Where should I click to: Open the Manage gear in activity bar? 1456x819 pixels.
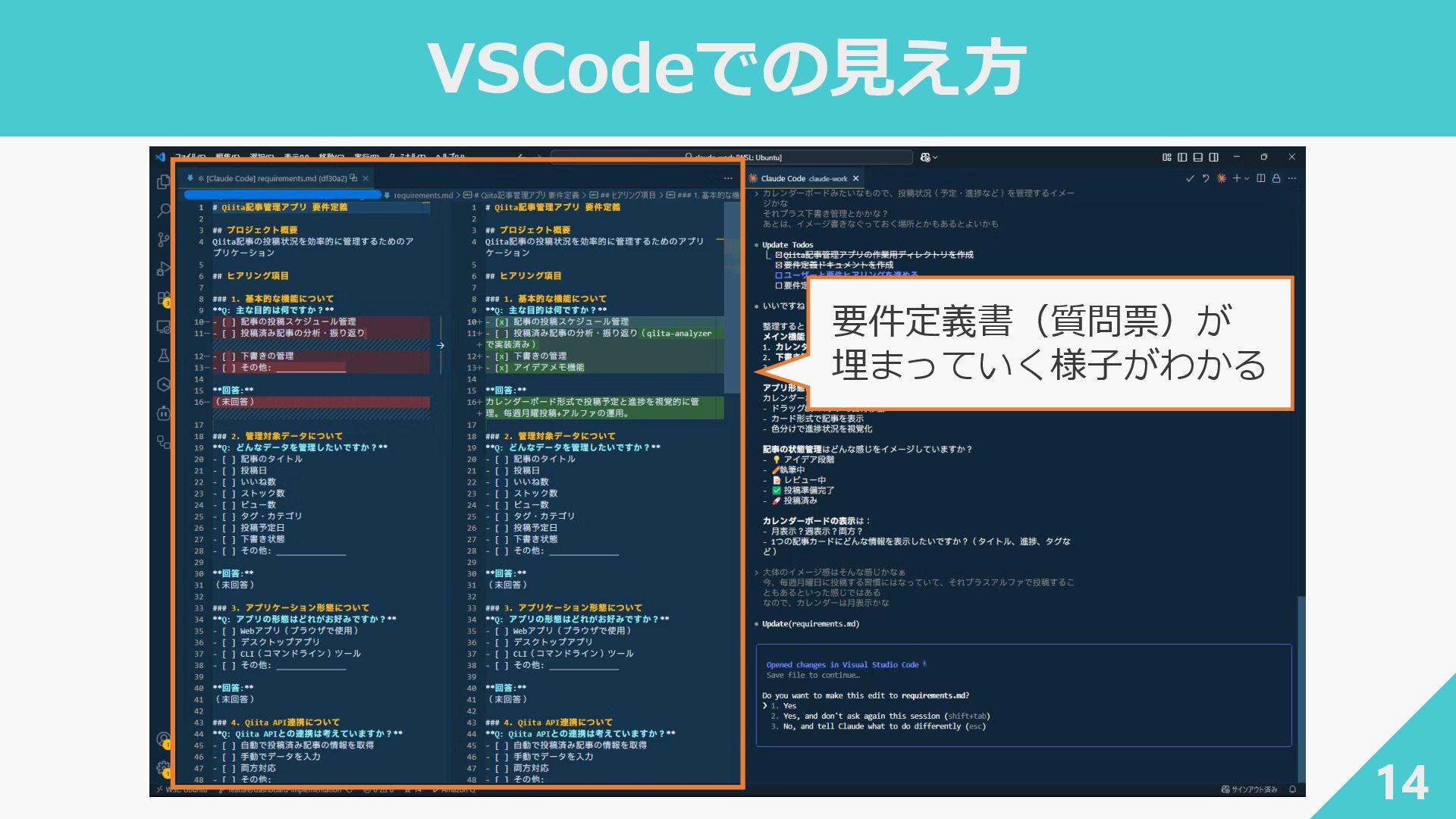click(x=163, y=768)
